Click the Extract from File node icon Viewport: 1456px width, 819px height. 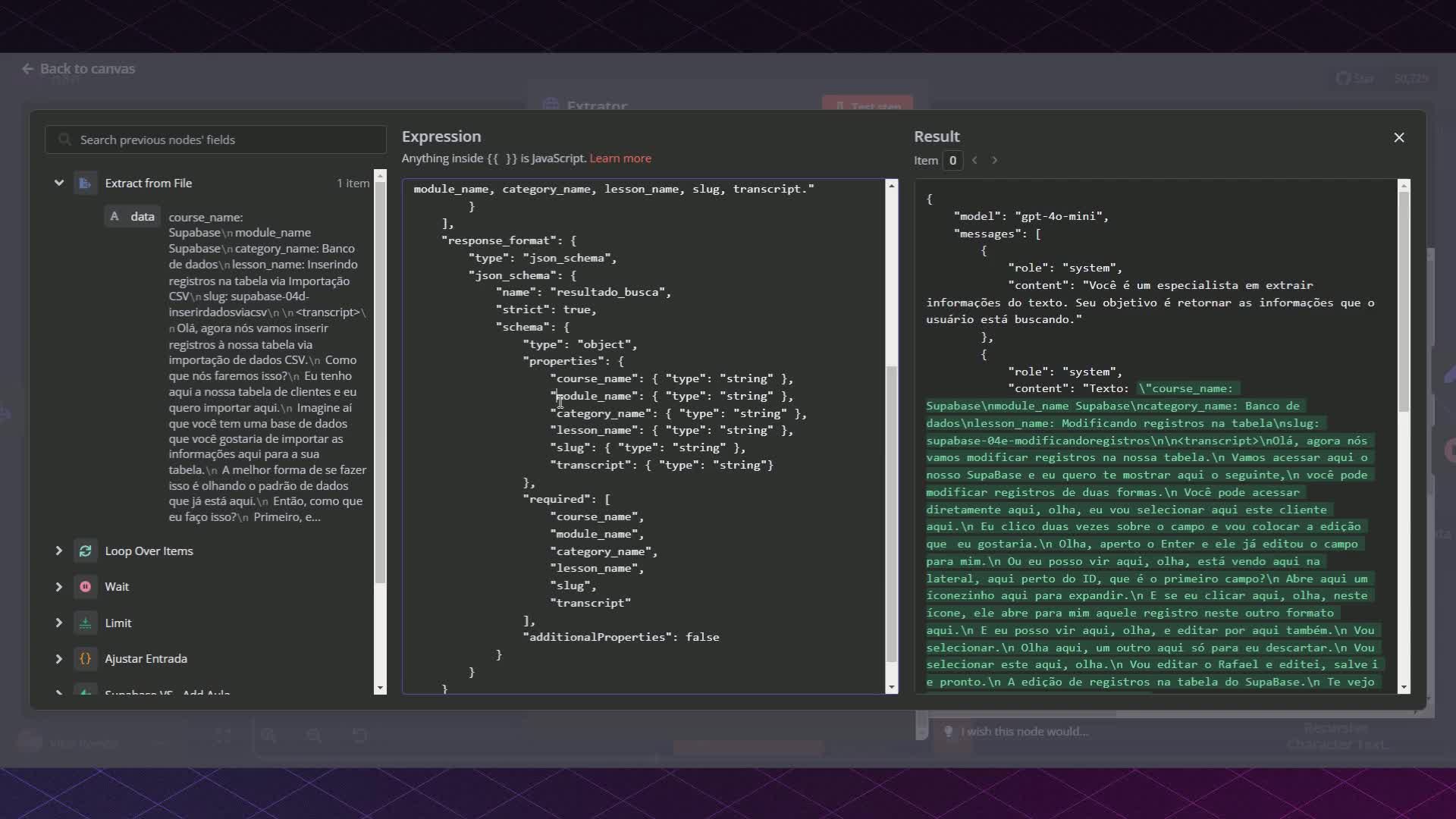(x=85, y=184)
